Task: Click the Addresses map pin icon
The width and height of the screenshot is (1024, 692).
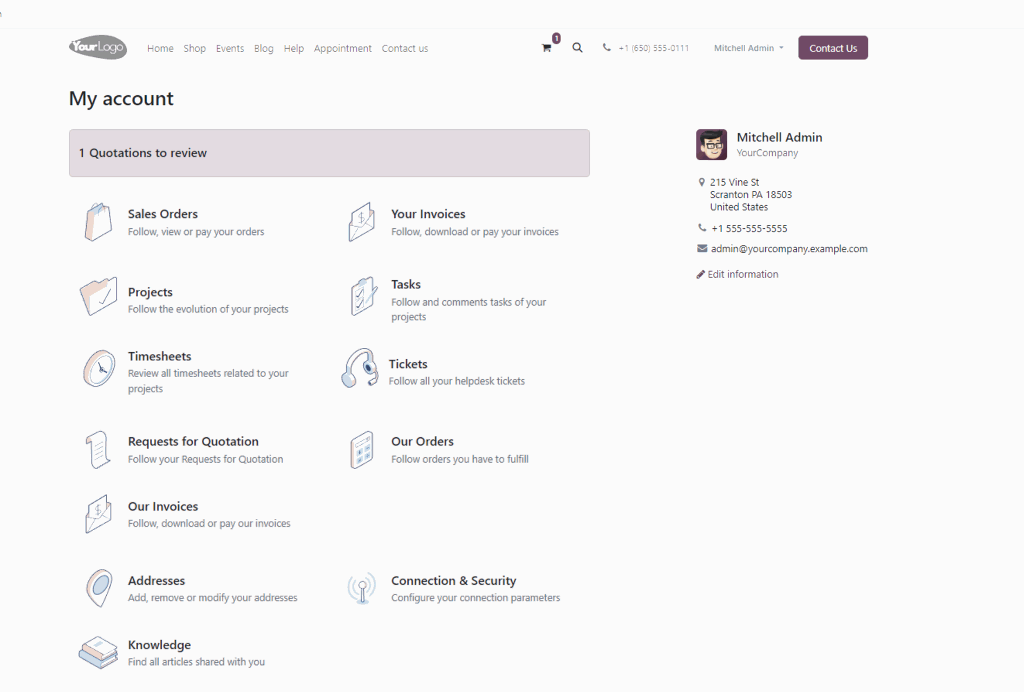Action: pyautogui.click(x=97, y=588)
